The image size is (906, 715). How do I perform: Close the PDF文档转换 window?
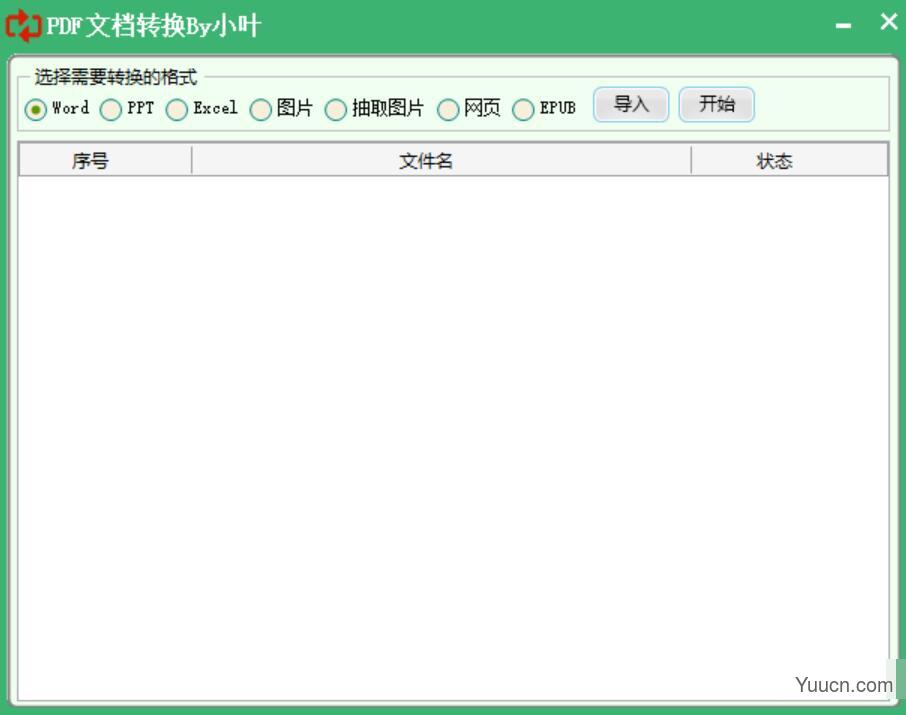point(888,22)
